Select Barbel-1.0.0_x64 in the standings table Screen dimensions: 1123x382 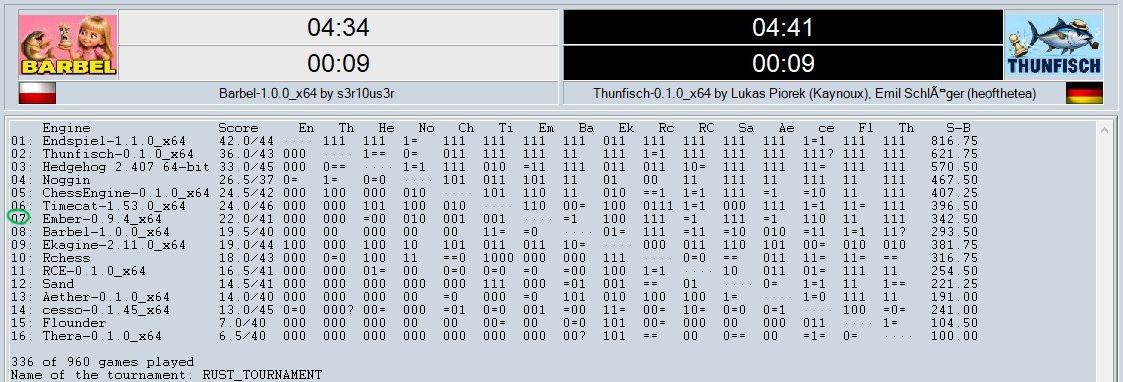pos(106,231)
